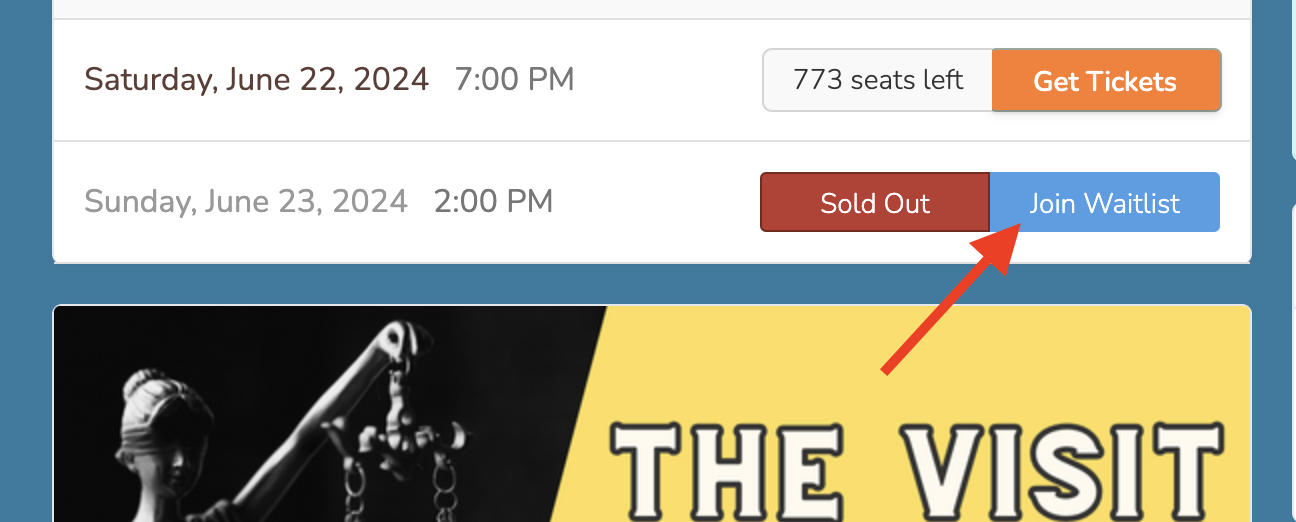Screen dimensions: 1296x522
Task: Join the waitlist for Sunday's show
Action: (x=1104, y=203)
